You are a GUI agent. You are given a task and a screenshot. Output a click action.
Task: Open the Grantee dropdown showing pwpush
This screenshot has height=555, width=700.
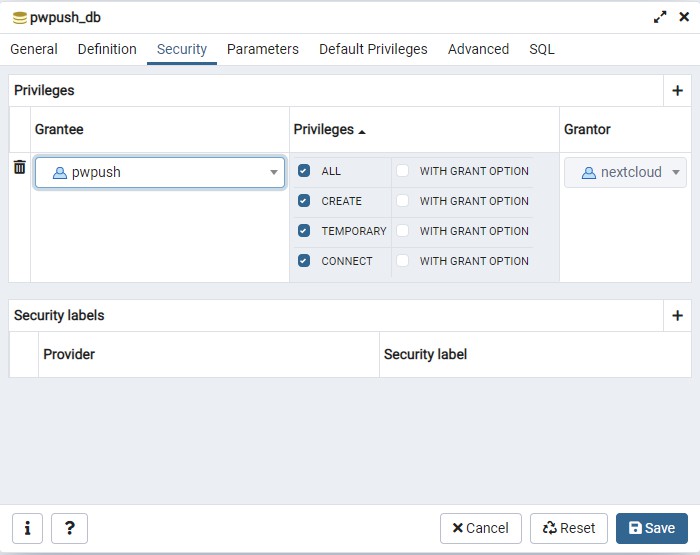click(160, 172)
